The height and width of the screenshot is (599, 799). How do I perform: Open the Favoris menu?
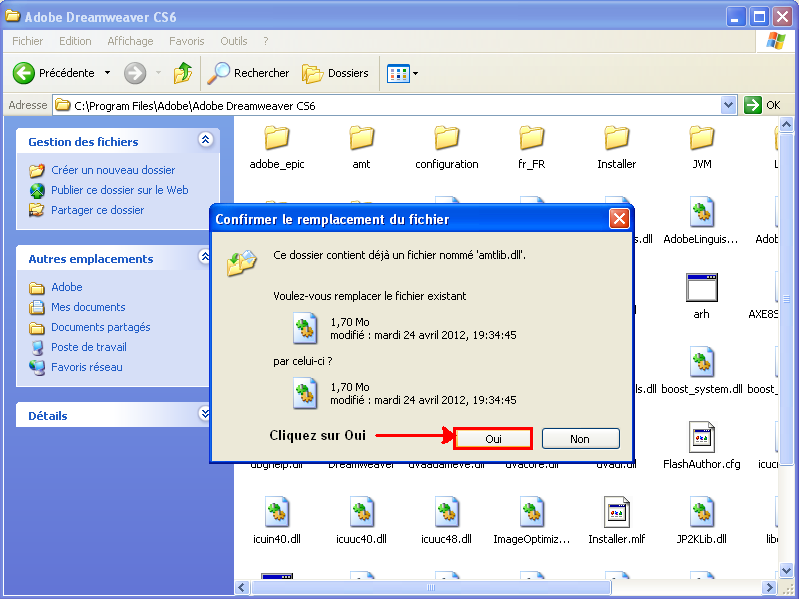[187, 41]
